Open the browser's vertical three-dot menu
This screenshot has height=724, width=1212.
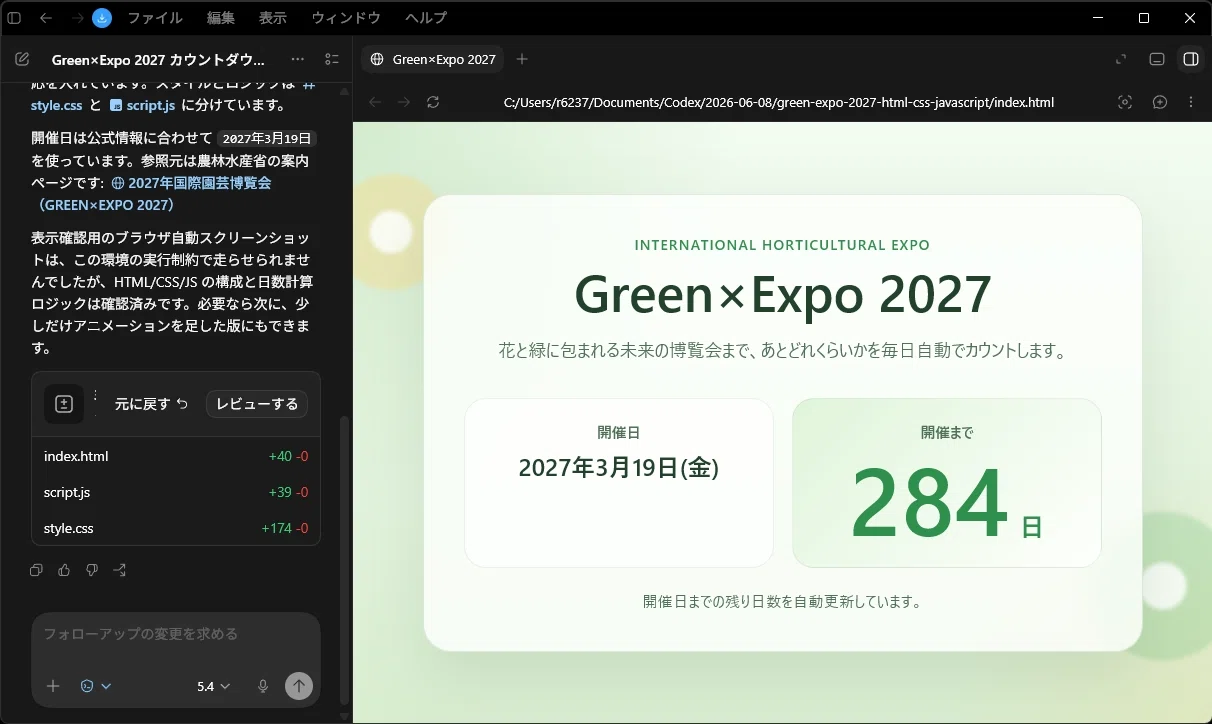pos(1191,102)
